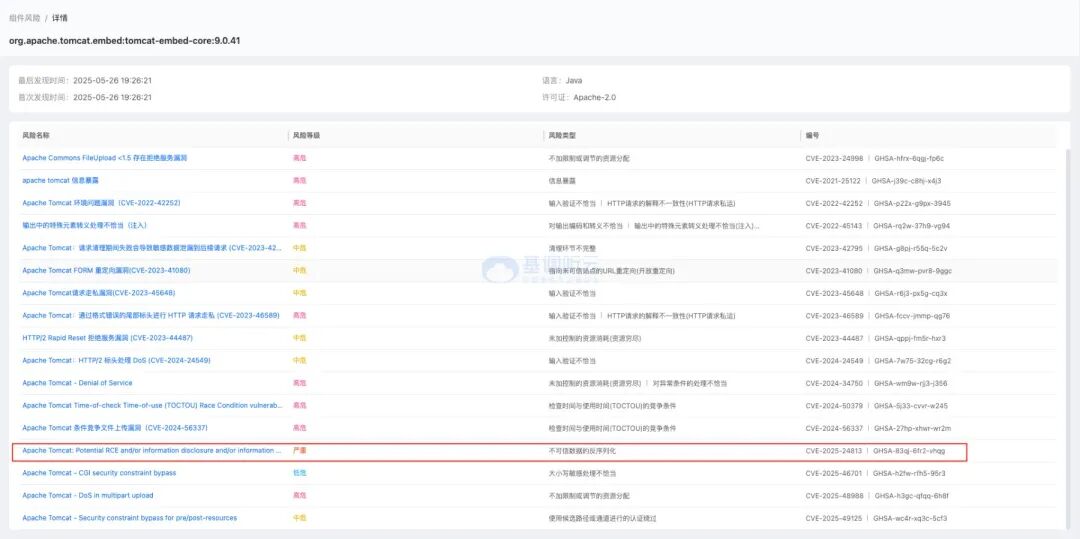
Task: Open Tomcat HTTP/2 标头处理 DoS link
Action: (116, 360)
